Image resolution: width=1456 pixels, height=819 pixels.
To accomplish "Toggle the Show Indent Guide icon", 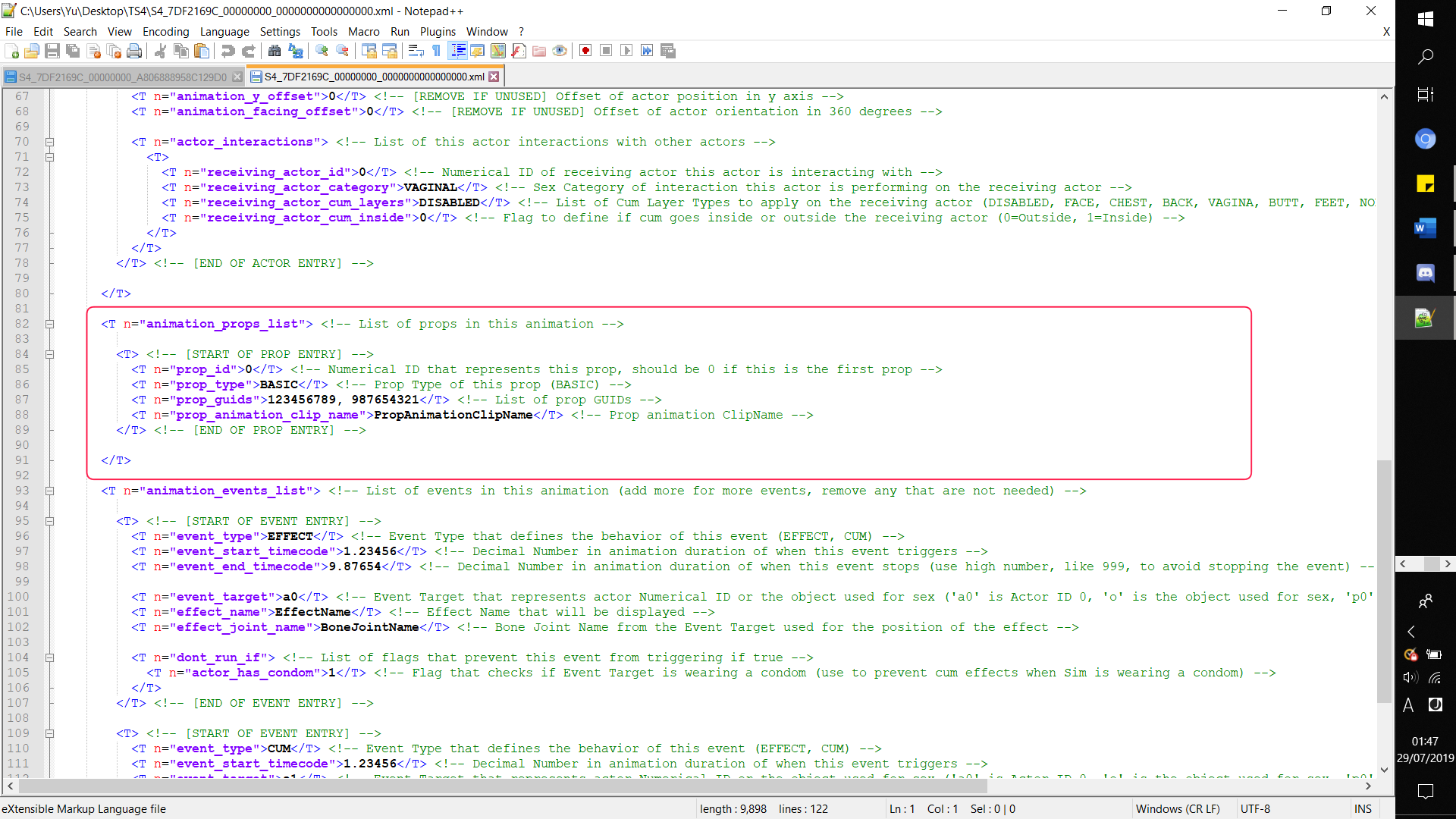I will click(x=458, y=51).
